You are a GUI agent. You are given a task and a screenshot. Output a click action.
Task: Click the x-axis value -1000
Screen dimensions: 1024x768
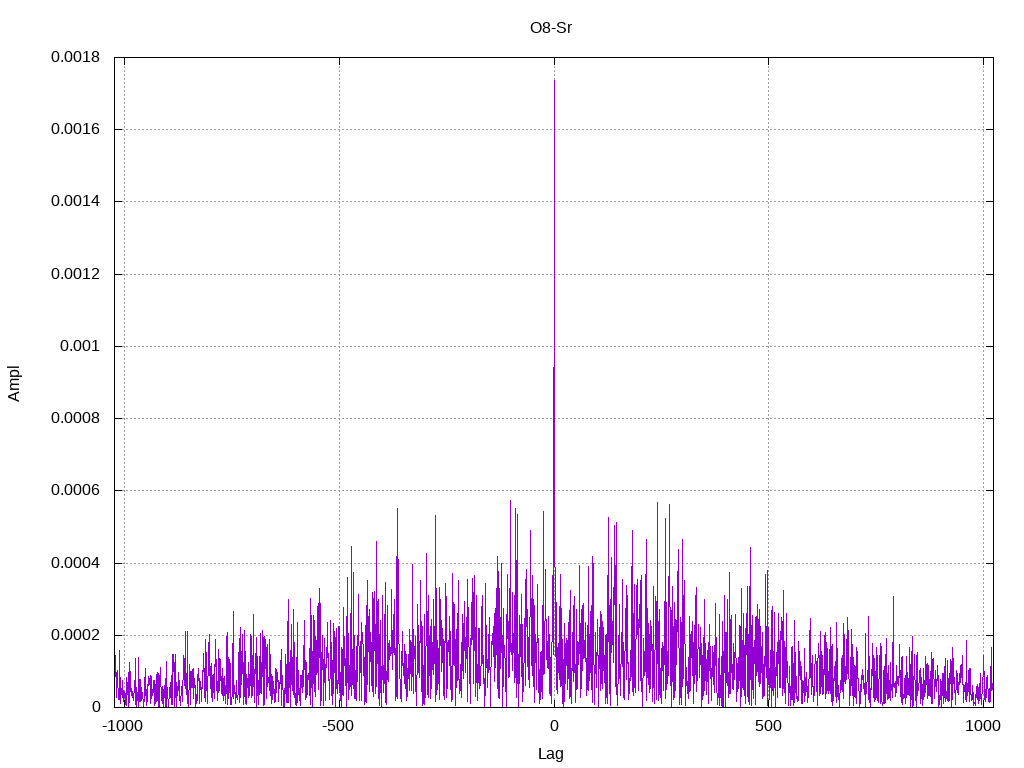pos(122,726)
